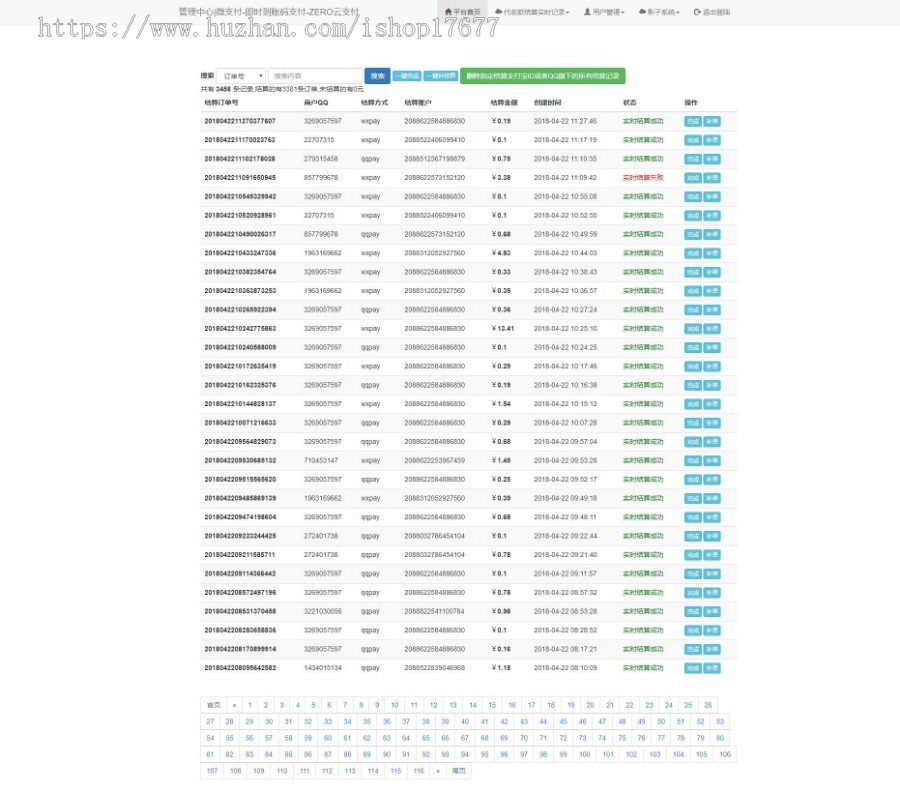This screenshot has width=900, height=791.
Task: Go to pagination page 1
Action: (x=250, y=705)
